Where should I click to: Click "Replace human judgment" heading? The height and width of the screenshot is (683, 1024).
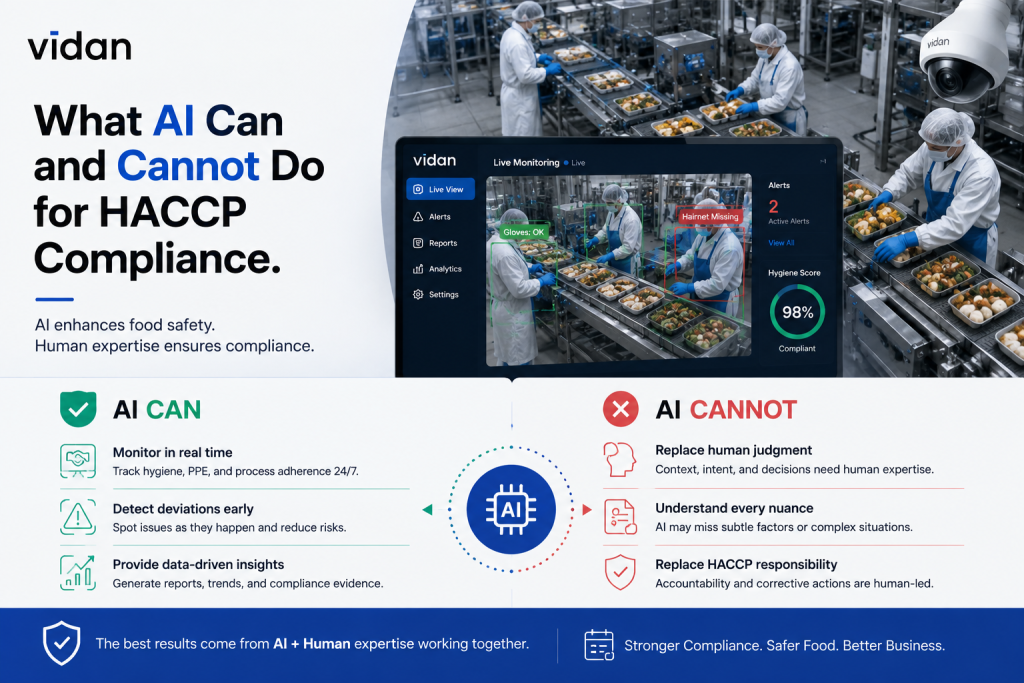point(733,450)
